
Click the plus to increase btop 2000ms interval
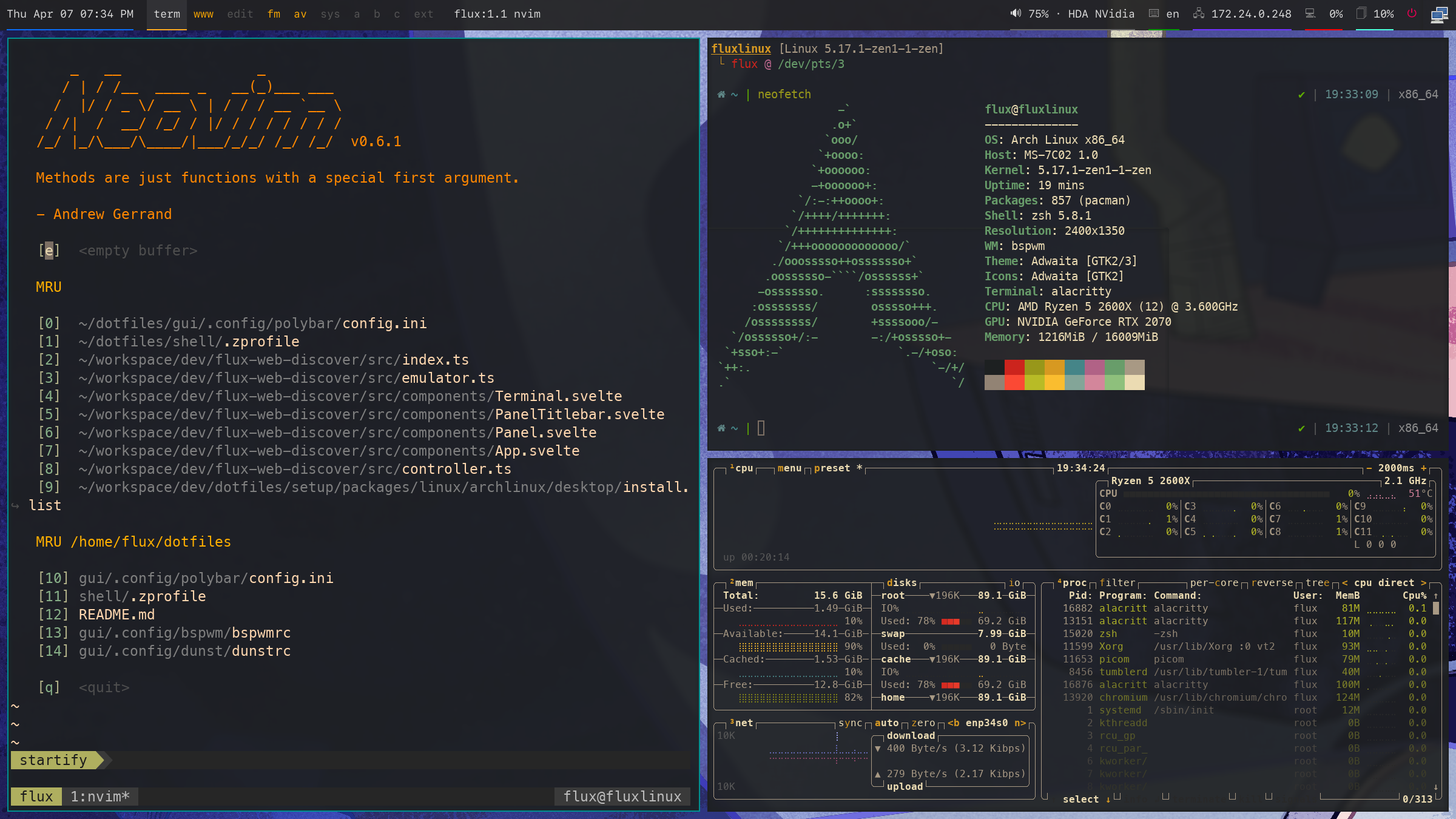1423,468
